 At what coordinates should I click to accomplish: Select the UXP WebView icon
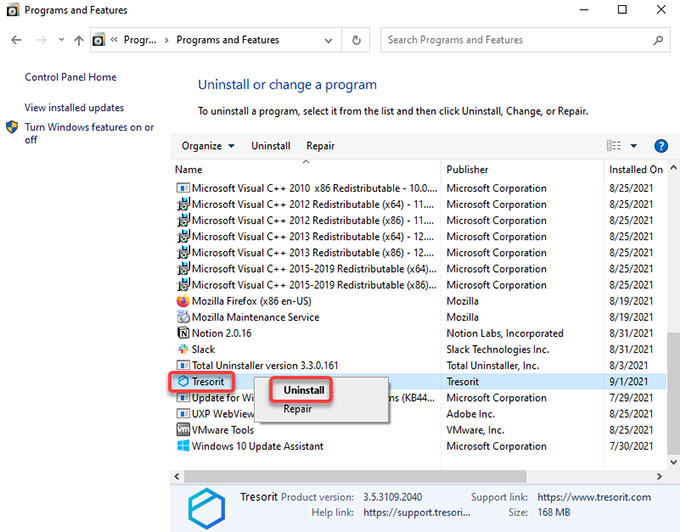click(183, 414)
